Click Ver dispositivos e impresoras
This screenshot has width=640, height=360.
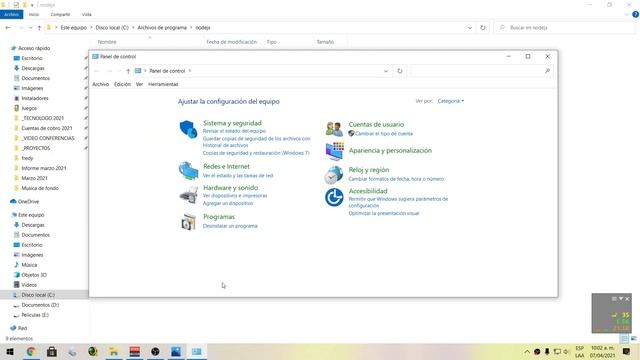coord(235,196)
